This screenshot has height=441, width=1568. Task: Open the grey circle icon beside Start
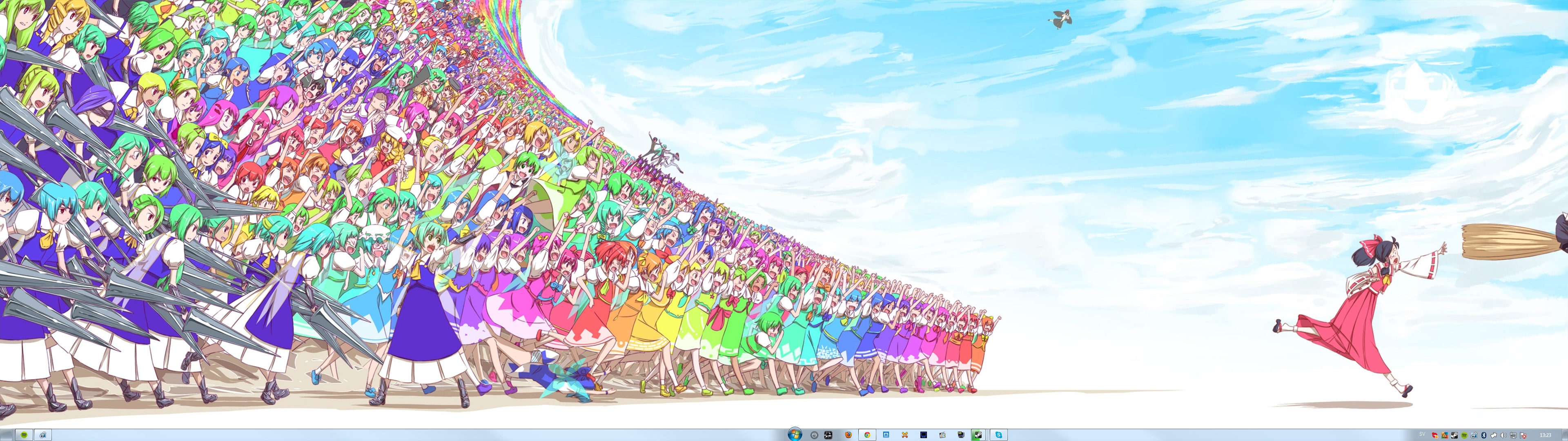pos(815,435)
